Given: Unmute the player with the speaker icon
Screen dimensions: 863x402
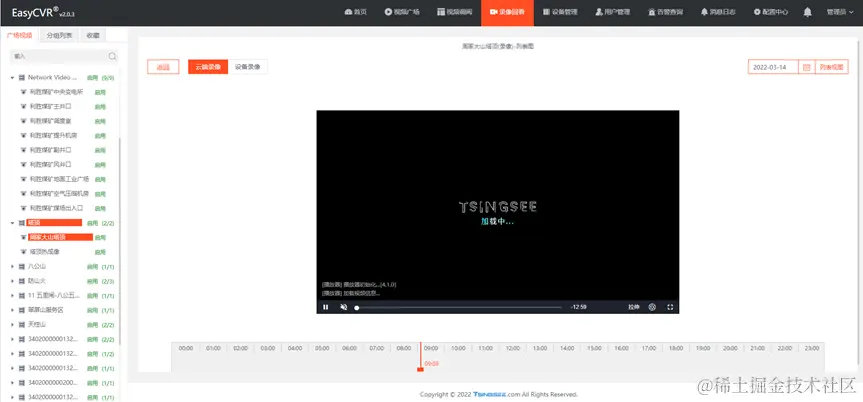Looking at the screenshot, I should click(x=343, y=307).
